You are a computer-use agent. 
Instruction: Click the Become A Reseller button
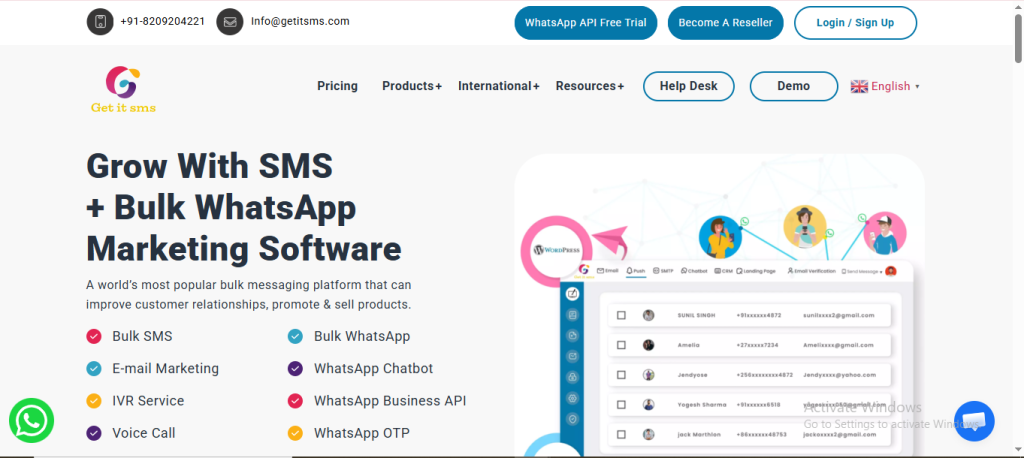click(x=725, y=22)
